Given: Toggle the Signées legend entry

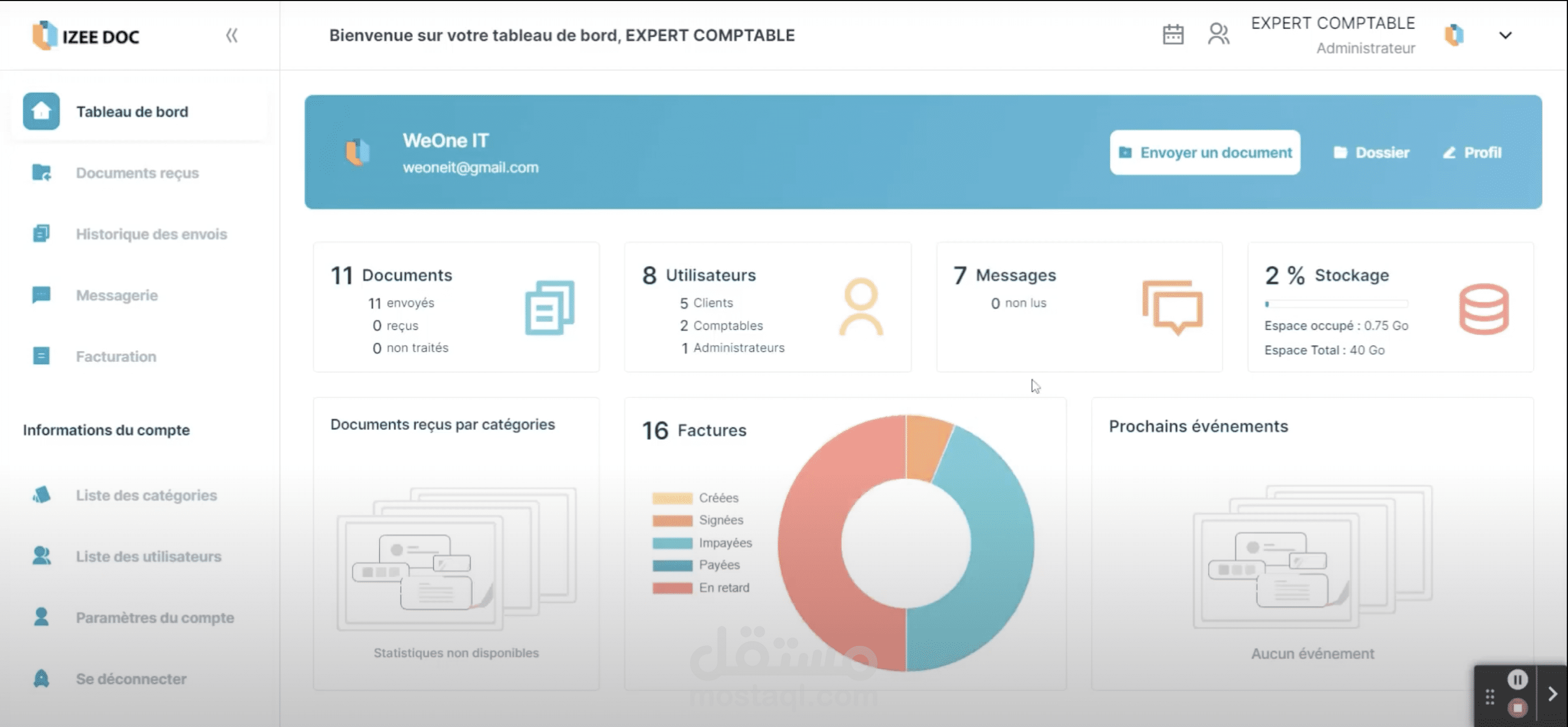Looking at the screenshot, I should tap(721, 520).
